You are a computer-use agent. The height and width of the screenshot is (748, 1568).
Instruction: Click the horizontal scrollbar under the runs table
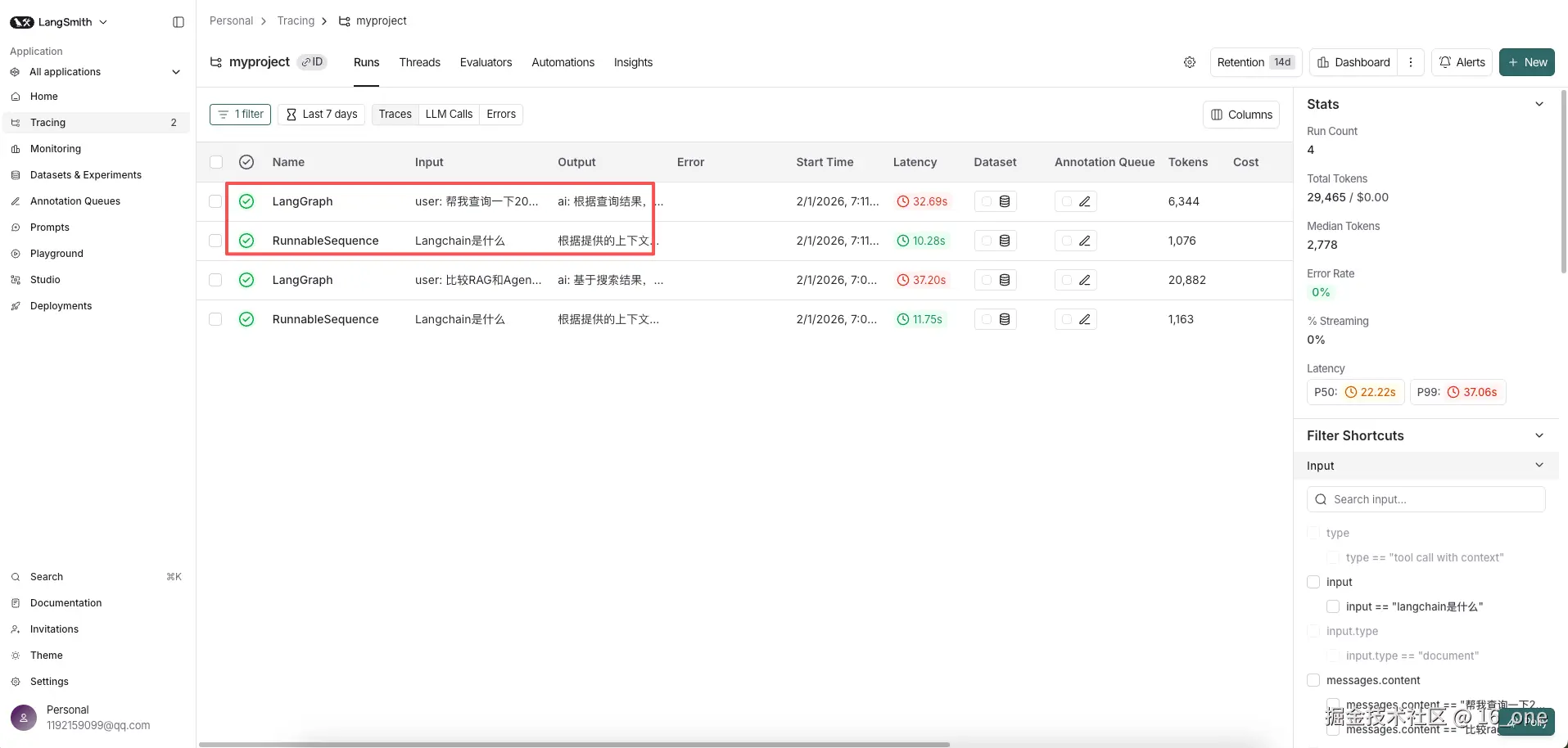point(574,745)
